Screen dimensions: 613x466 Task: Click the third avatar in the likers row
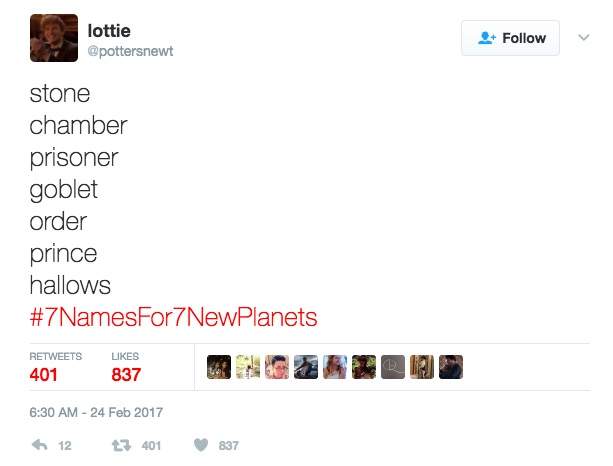[x=278, y=368]
